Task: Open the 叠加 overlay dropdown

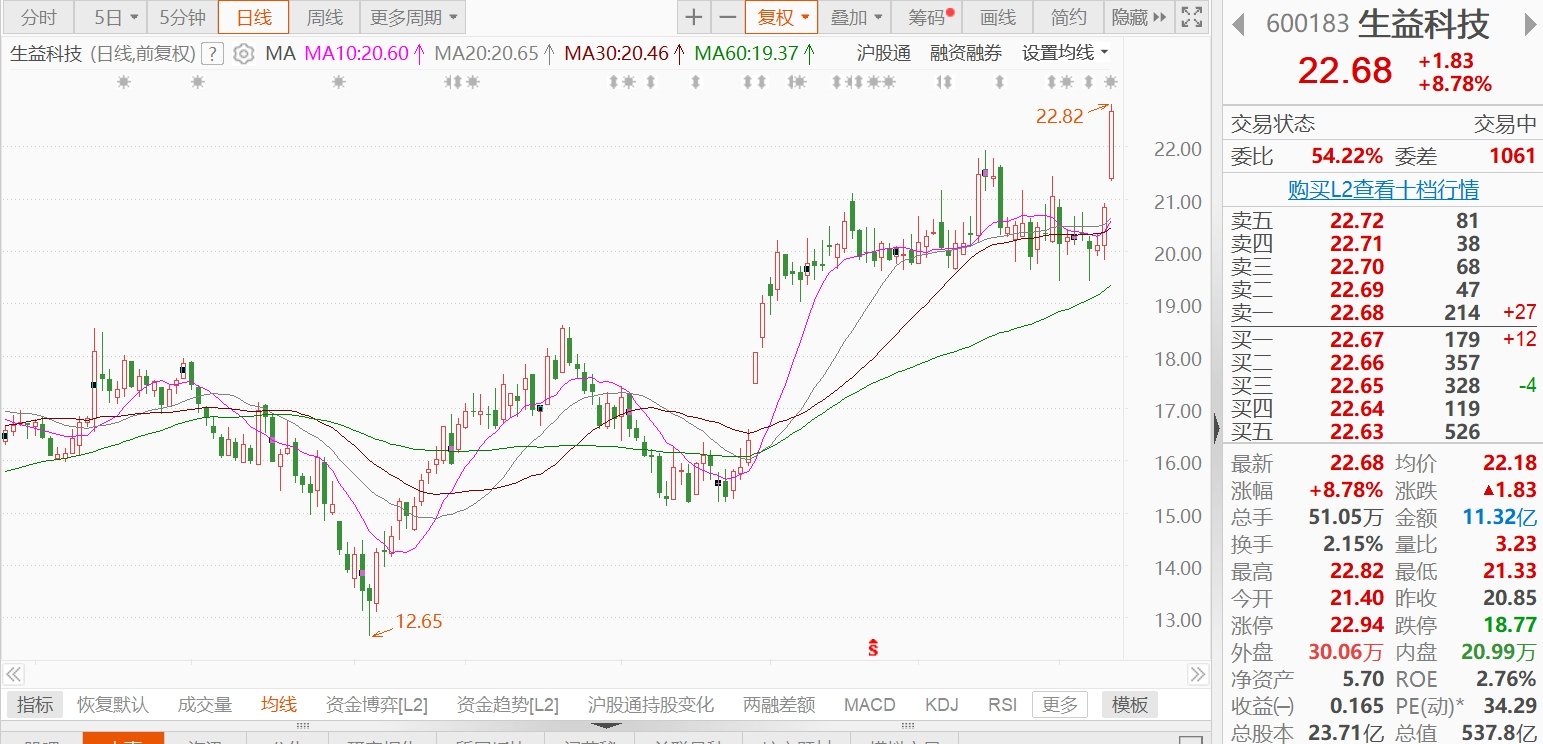Action: pos(856,17)
